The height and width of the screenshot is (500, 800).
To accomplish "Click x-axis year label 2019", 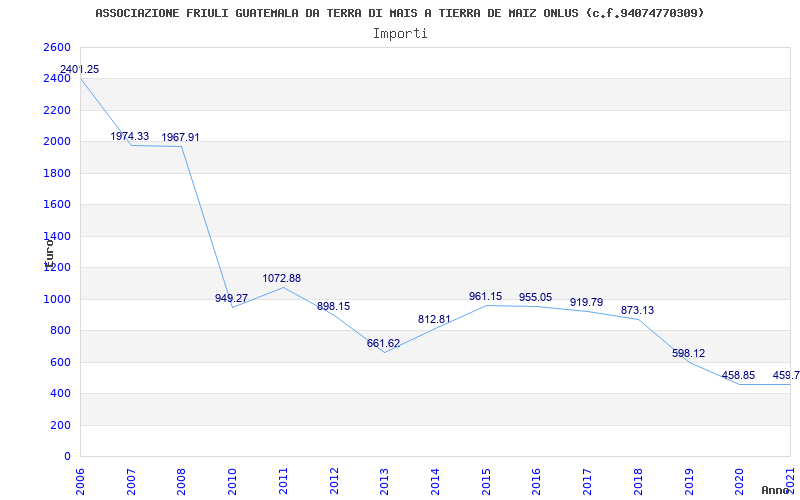I will [688, 481].
